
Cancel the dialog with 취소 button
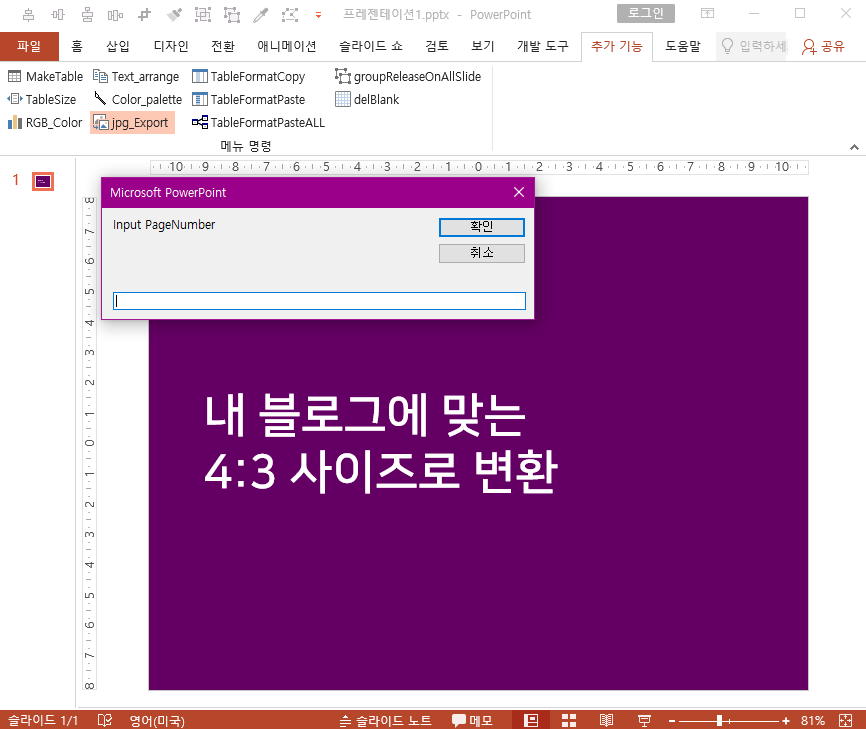click(x=482, y=253)
